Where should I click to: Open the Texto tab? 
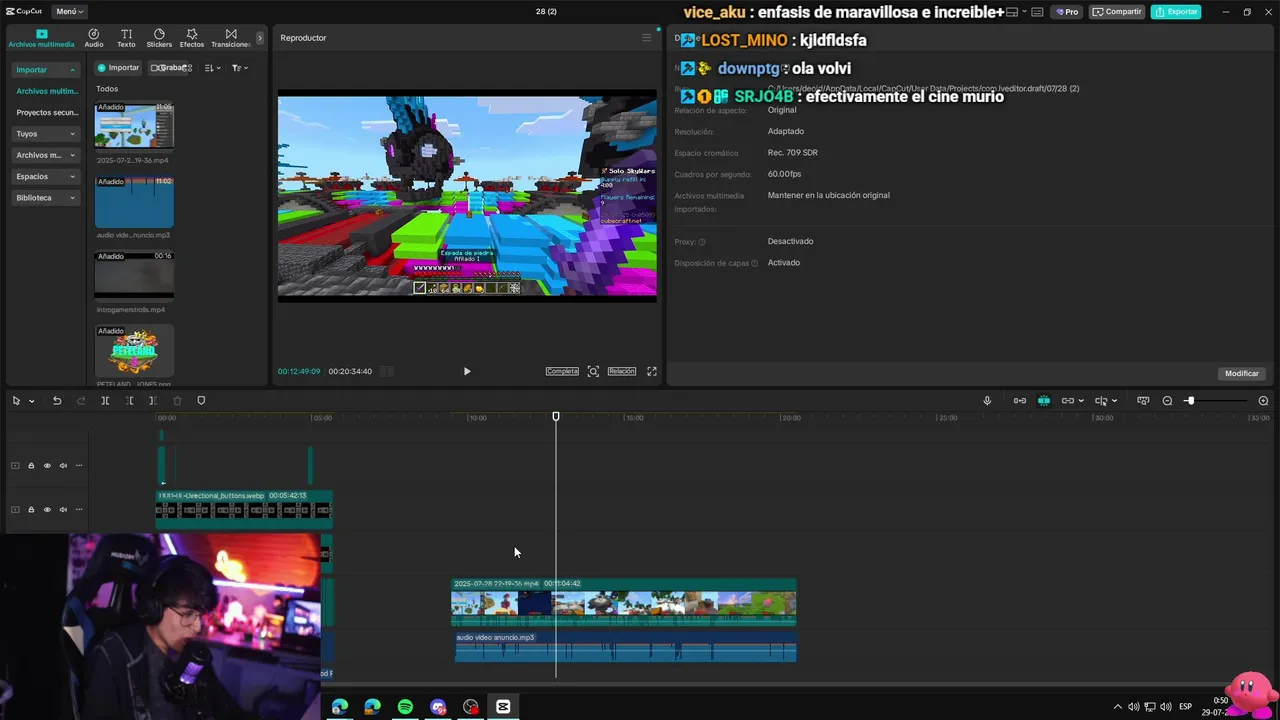[126, 38]
